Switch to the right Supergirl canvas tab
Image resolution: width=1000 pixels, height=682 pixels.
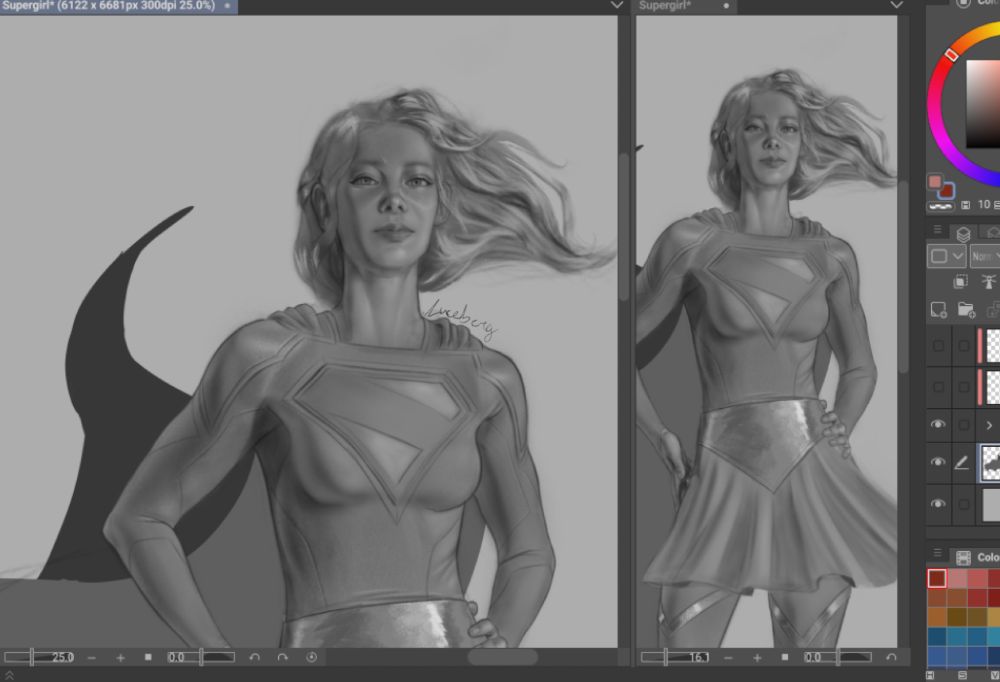click(x=684, y=6)
